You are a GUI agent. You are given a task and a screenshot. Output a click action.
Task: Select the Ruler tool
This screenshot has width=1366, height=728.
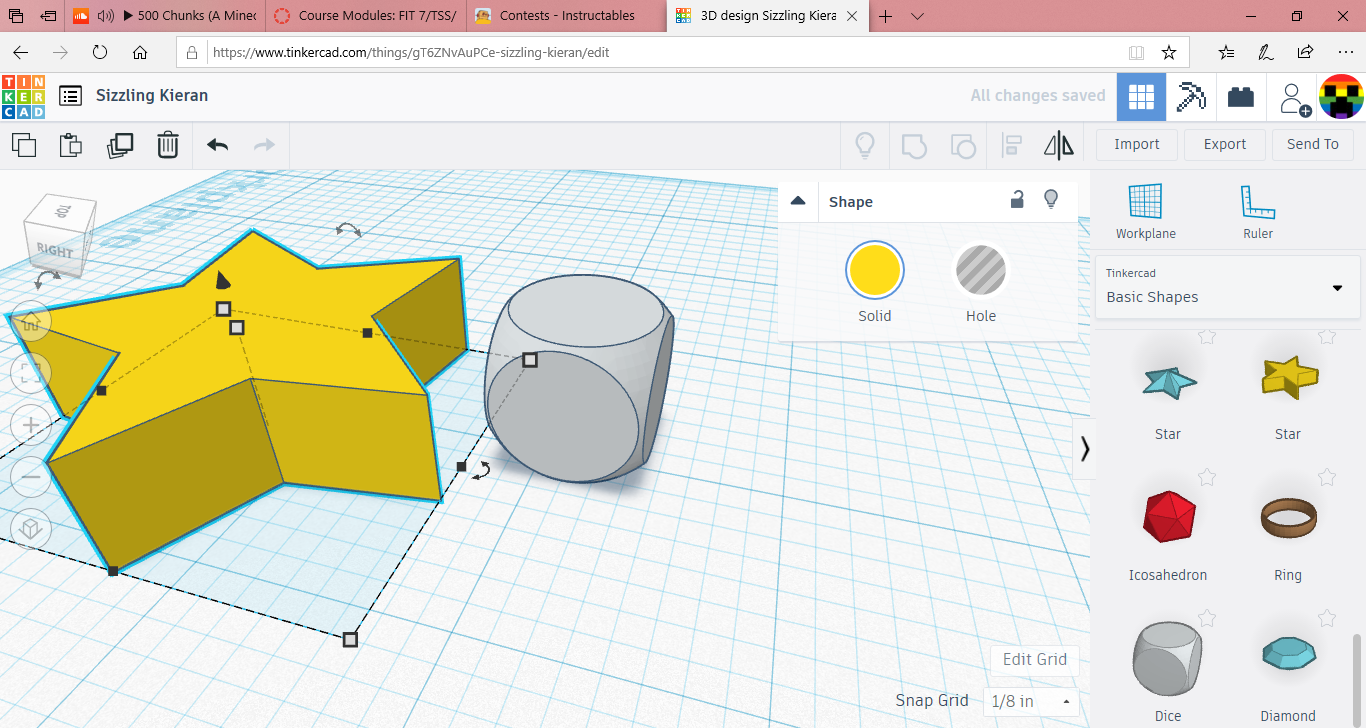1258,211
